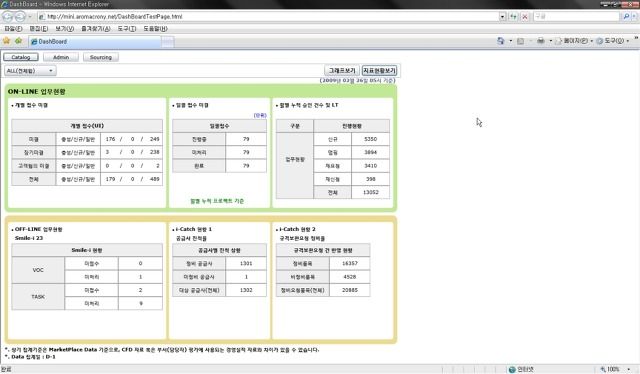Click the 'ON-LINE 업무현황' section heading
The width and height of the screenshot is (640, 374).
click(36, 91)
